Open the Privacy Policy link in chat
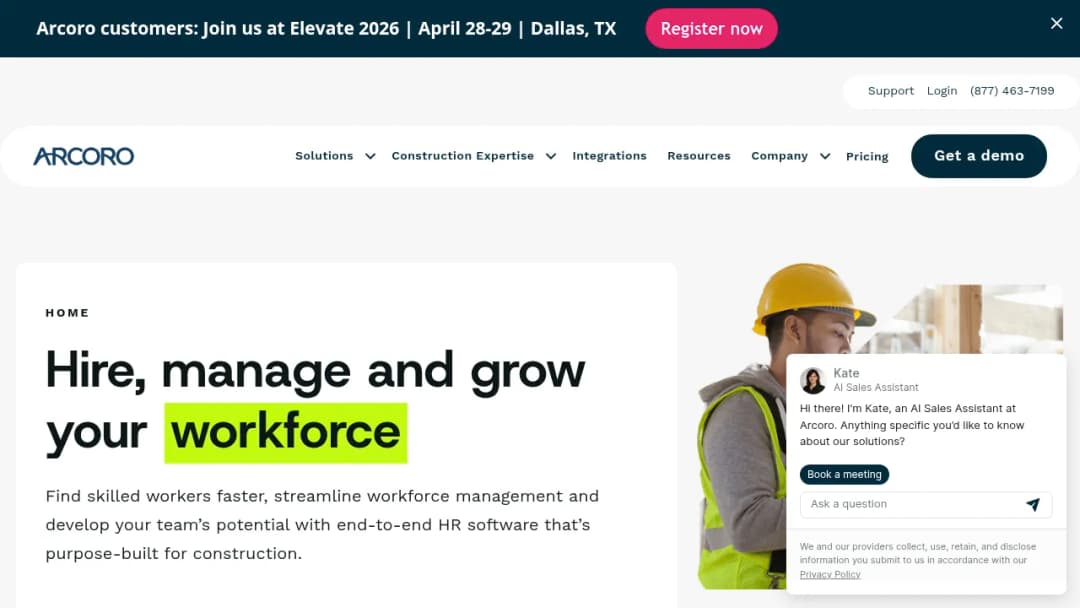This screenshot has height=608, width=1080. coord(830,574)
